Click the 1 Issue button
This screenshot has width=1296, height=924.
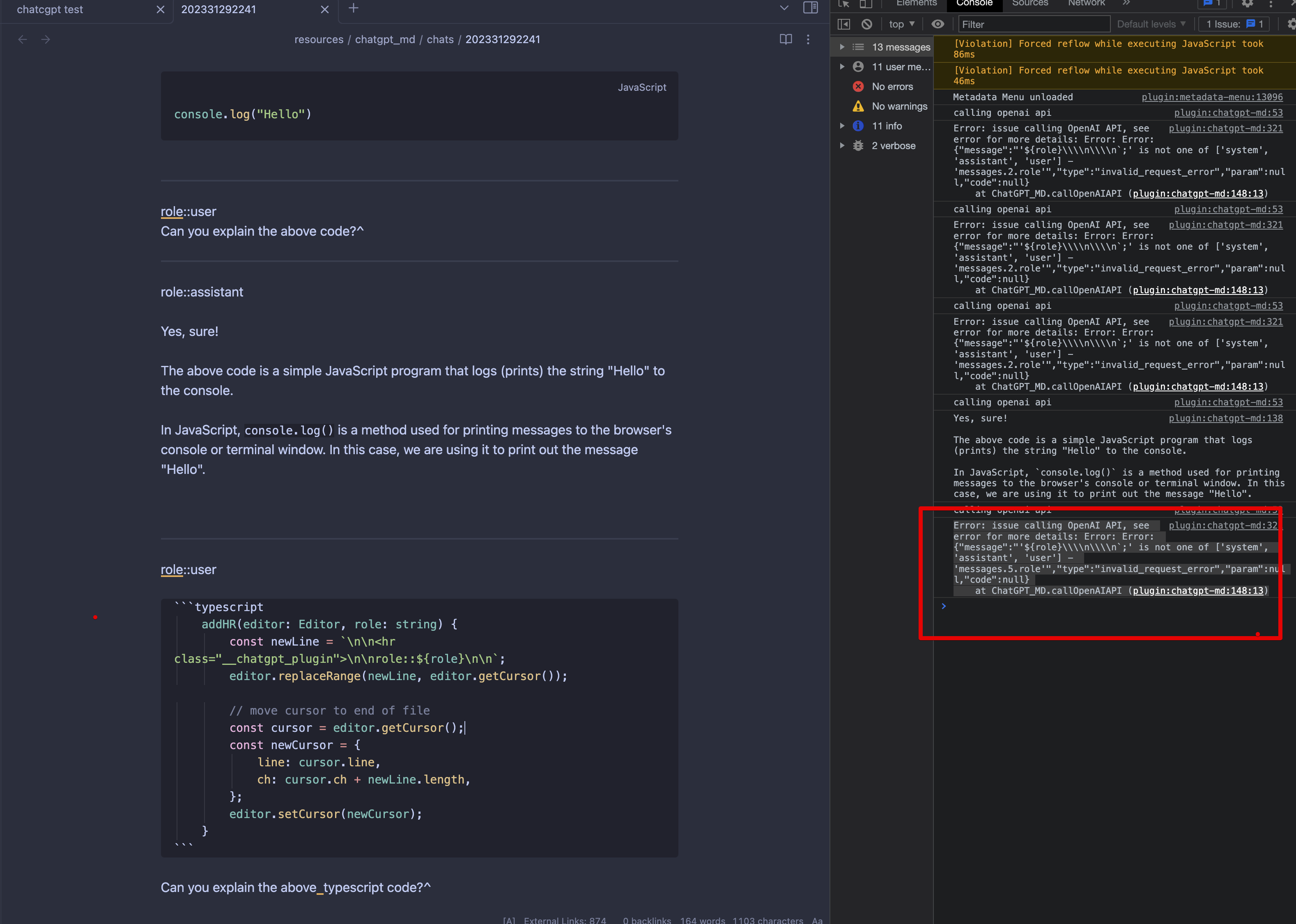pos(1234,24)
